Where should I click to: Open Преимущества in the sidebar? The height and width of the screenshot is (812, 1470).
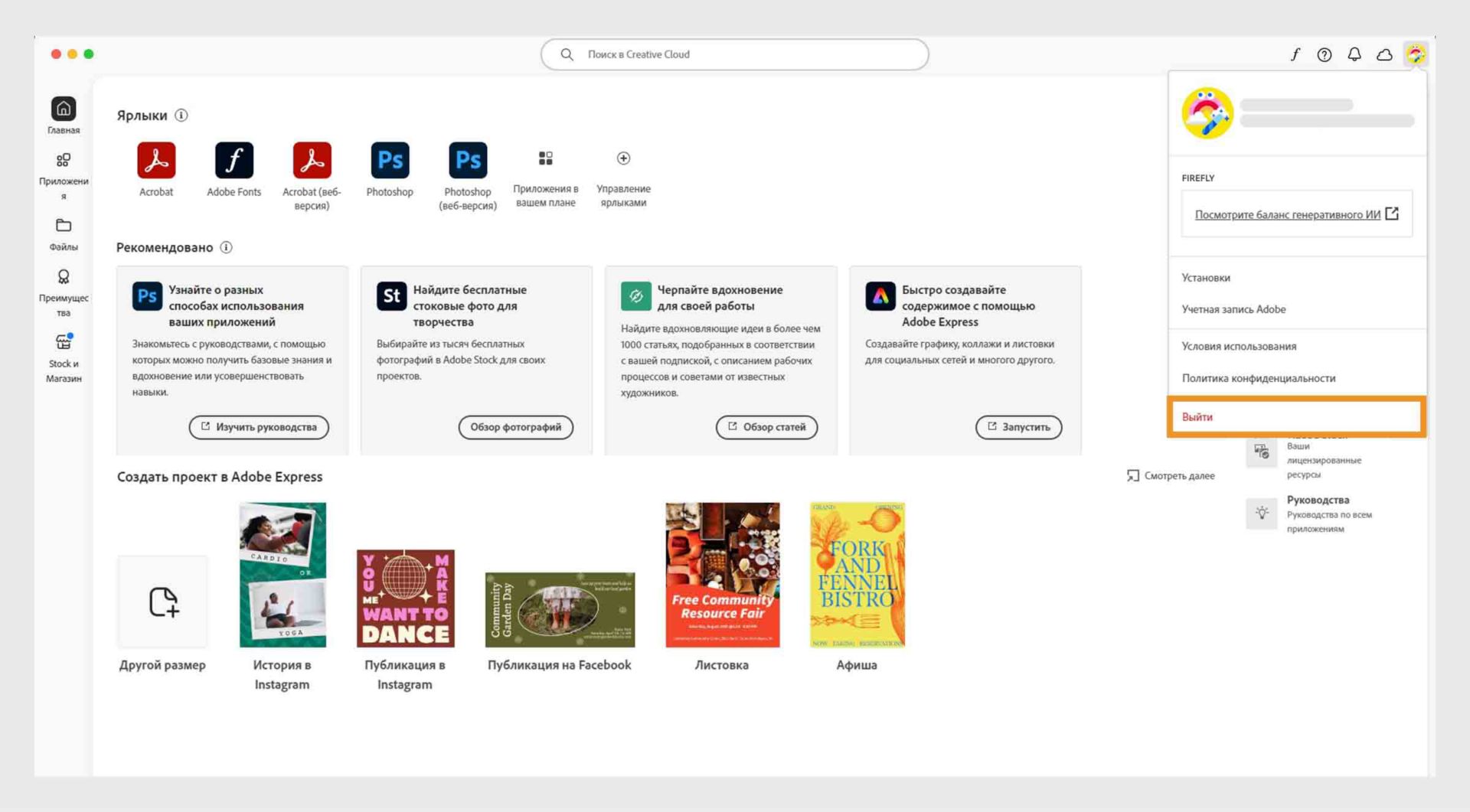pos(64,283)
